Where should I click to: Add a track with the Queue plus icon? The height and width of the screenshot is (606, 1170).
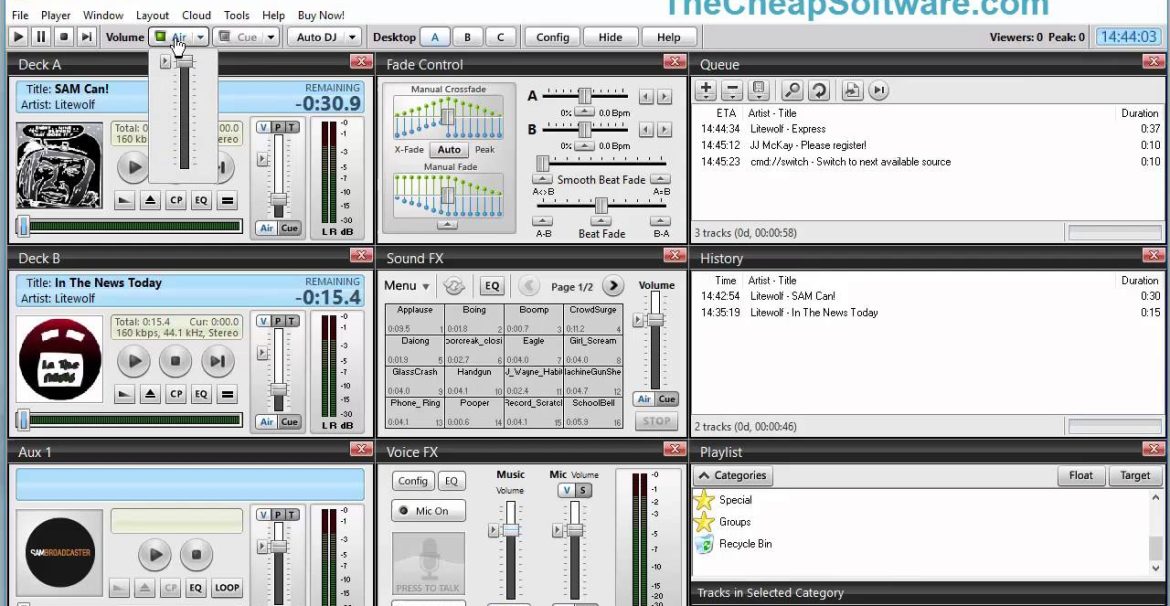[x=705, y=90]
